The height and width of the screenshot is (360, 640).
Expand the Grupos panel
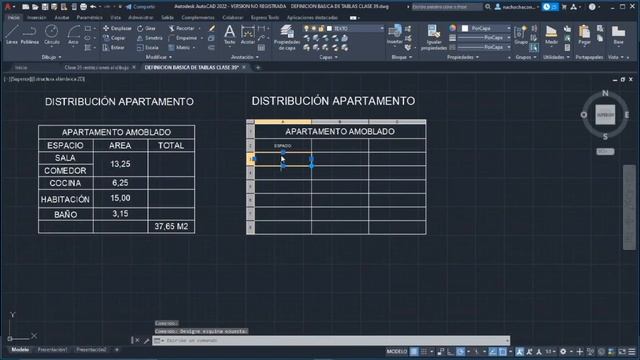[x=526, y=57]
